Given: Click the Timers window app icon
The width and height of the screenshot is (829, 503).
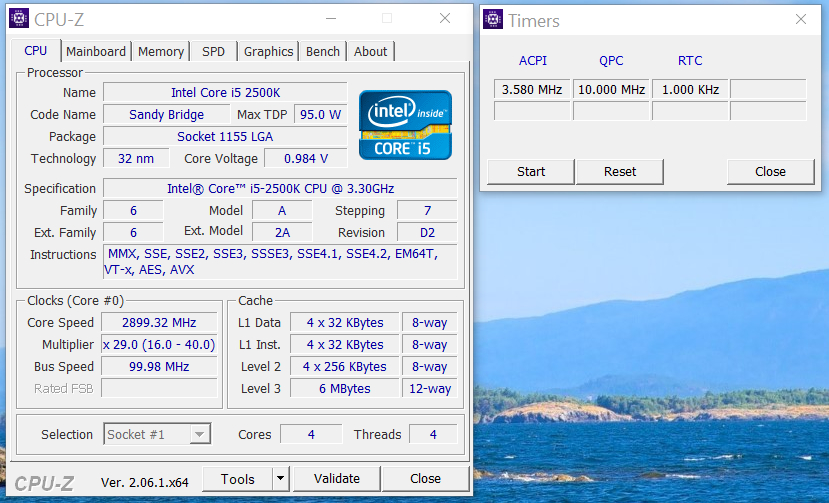Looking at the screenshot, I should pos(493,20).
